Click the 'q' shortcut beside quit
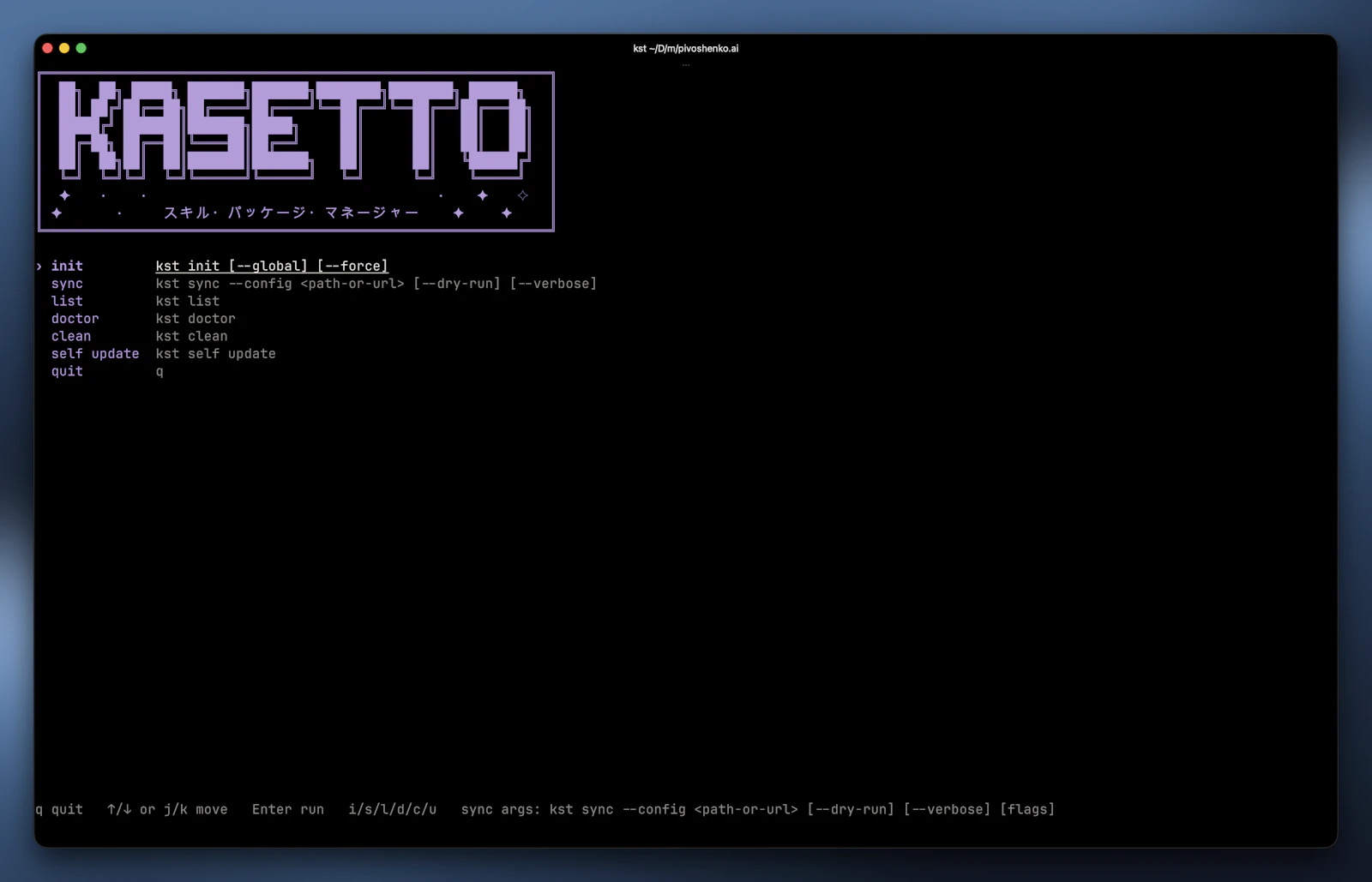This screenshot has width=1372, height=882. [x=159, y=372]
